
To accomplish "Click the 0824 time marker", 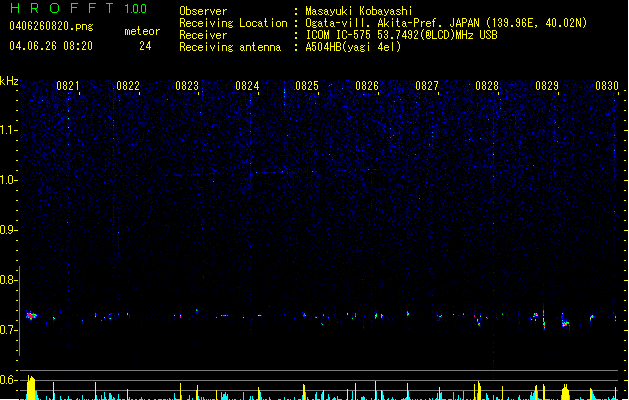I will (247, 86).
